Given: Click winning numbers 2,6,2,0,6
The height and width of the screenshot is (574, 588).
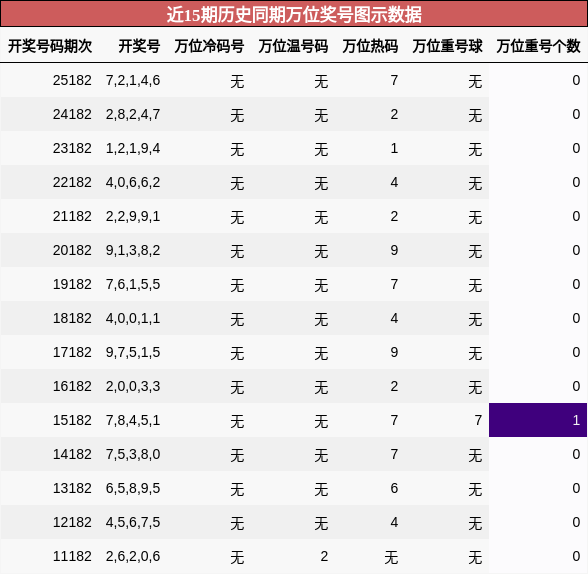Looking at the screenshot, I should click(x=133, y=556).
